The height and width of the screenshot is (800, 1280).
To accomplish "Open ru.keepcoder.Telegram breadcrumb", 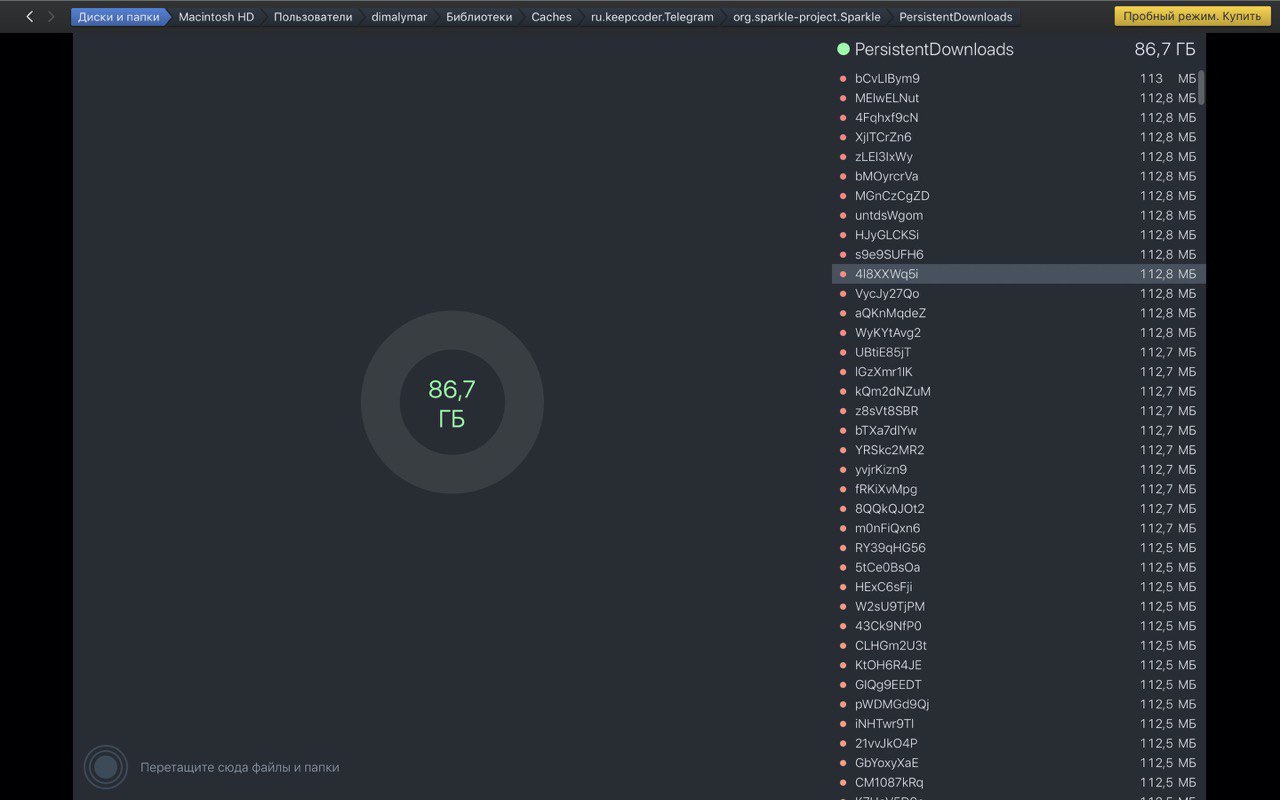I will pyautogui.click(x=652, y=17).
